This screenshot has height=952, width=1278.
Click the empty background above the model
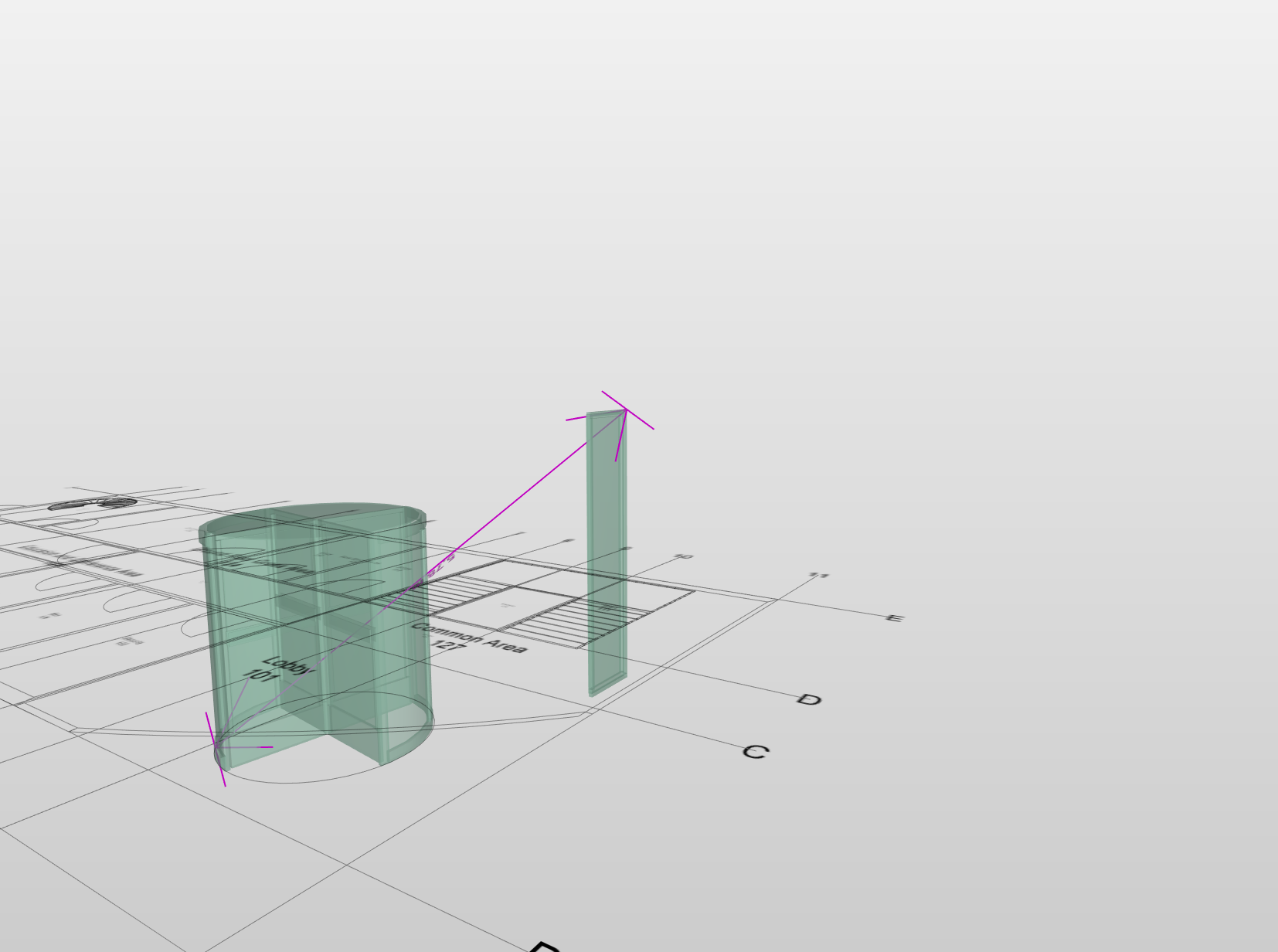tap(618, 193)
